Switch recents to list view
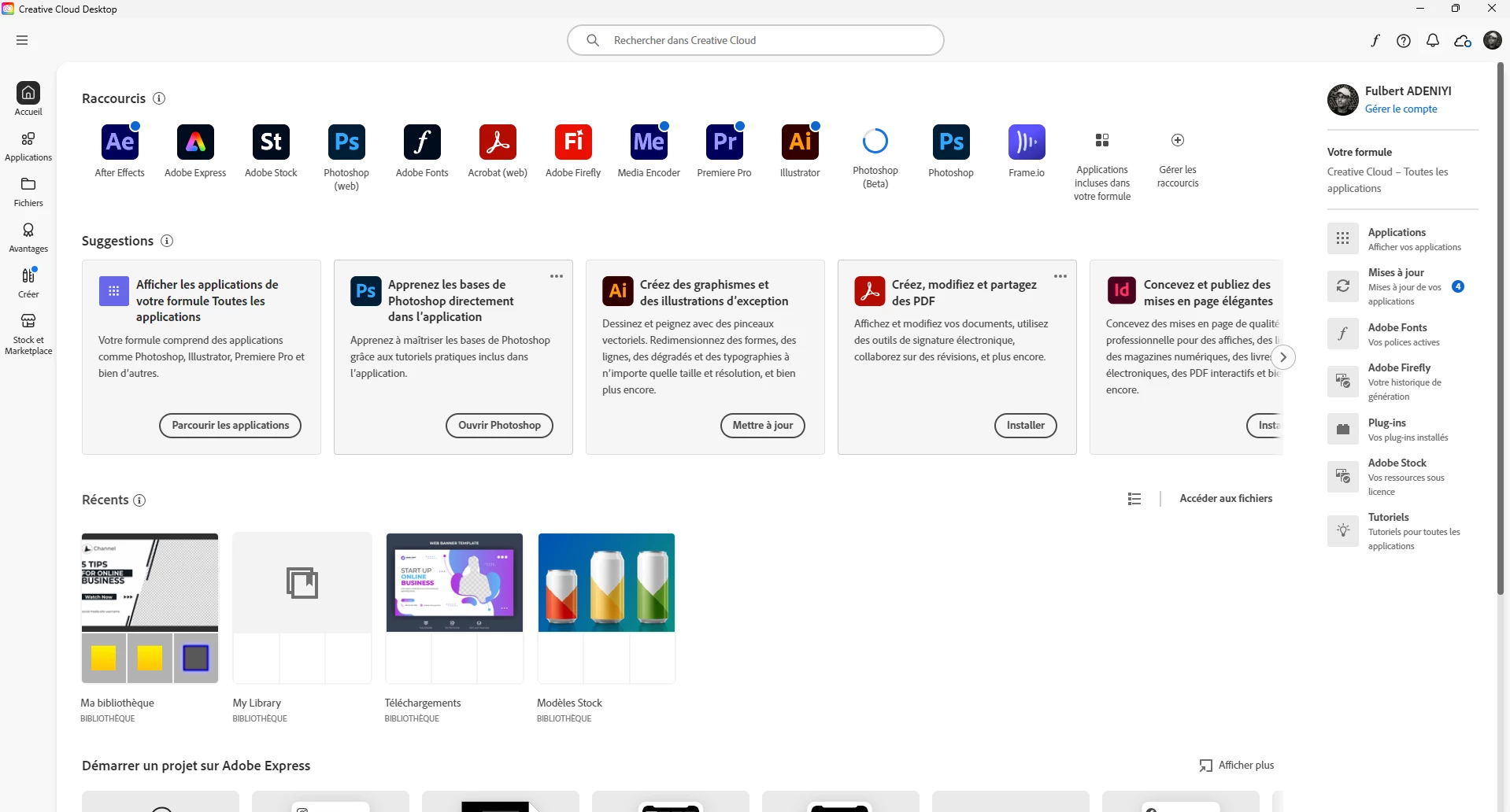The image size is (1510, 812). coord(1134,499)
